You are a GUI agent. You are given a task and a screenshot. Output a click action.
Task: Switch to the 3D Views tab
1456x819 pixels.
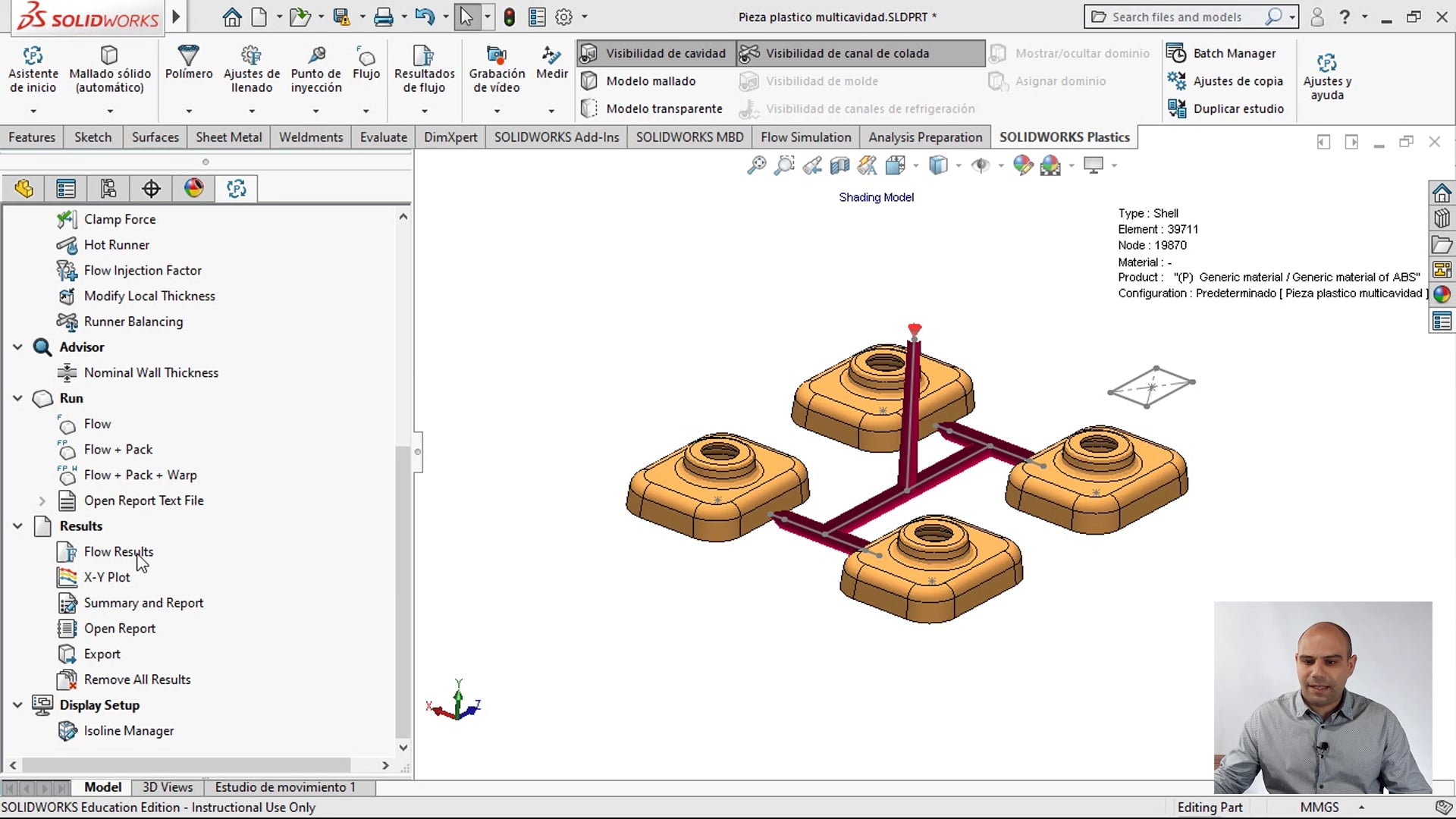(168, 787)
